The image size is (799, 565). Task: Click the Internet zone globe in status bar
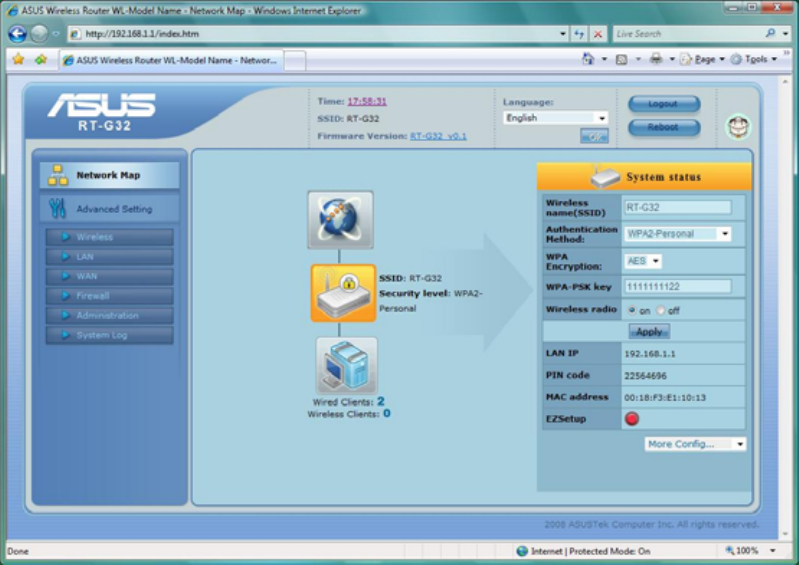(522, 551)
